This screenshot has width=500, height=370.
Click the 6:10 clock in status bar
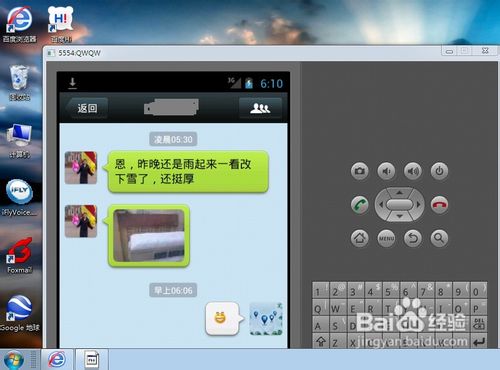click(x=271, y=84)
